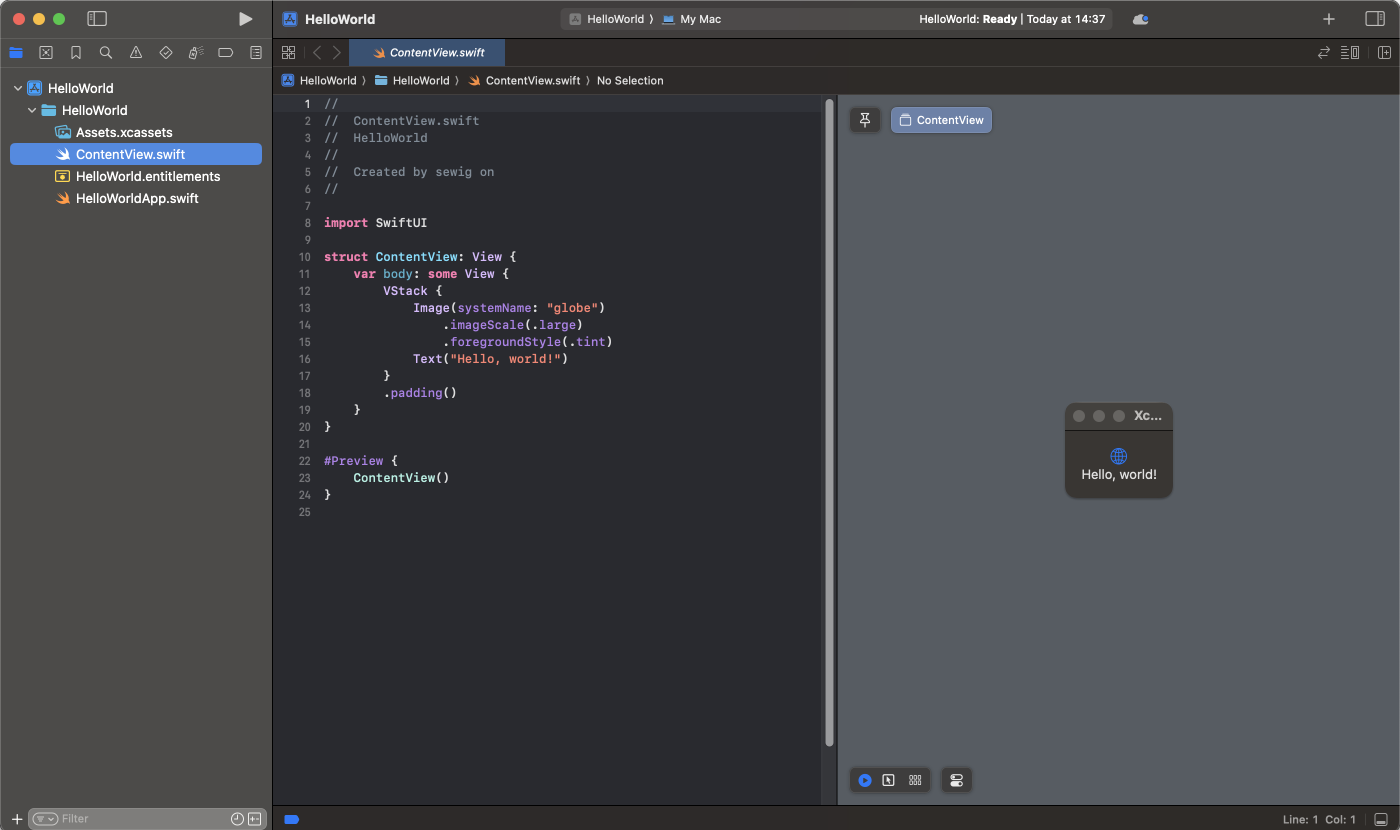Open the Report navigator icon
Screen dimensions: 1400x830
click(x=256, y=53)
